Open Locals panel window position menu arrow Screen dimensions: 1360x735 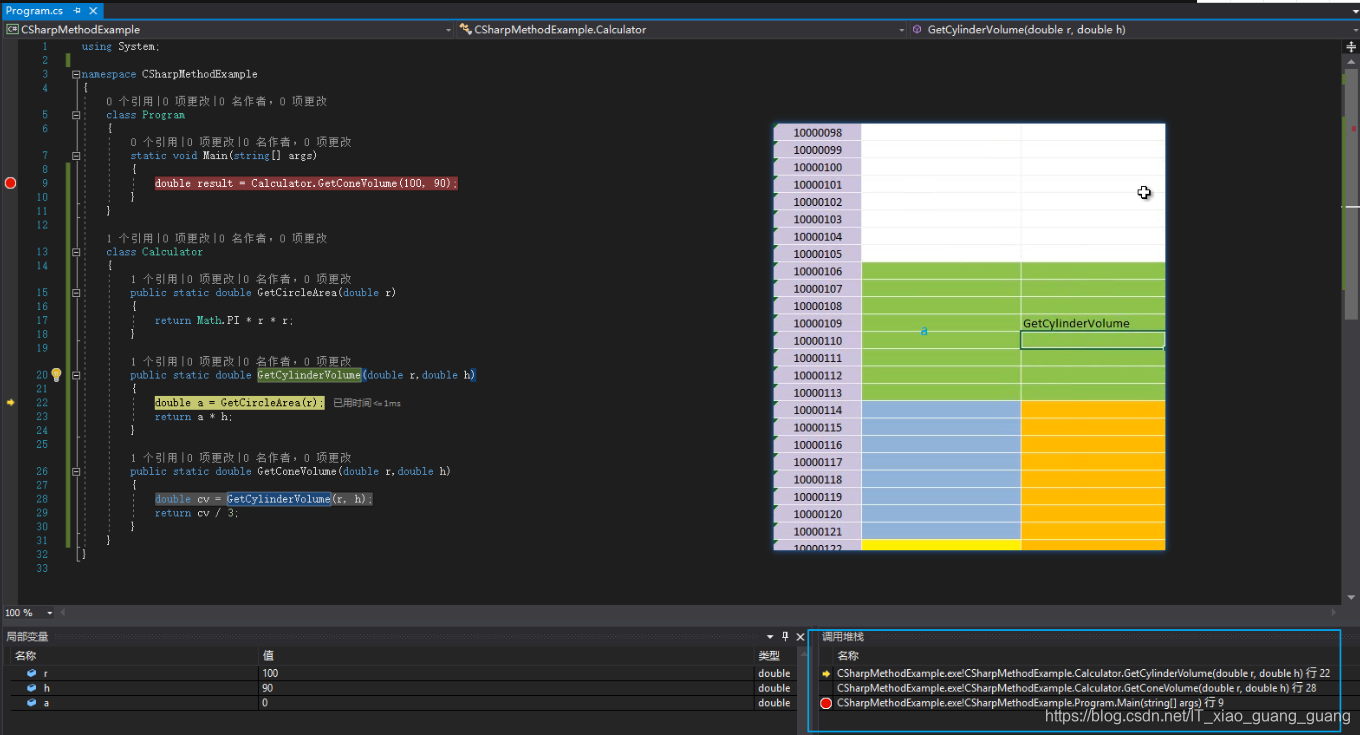pyautogui.click(x=770, y=637)
